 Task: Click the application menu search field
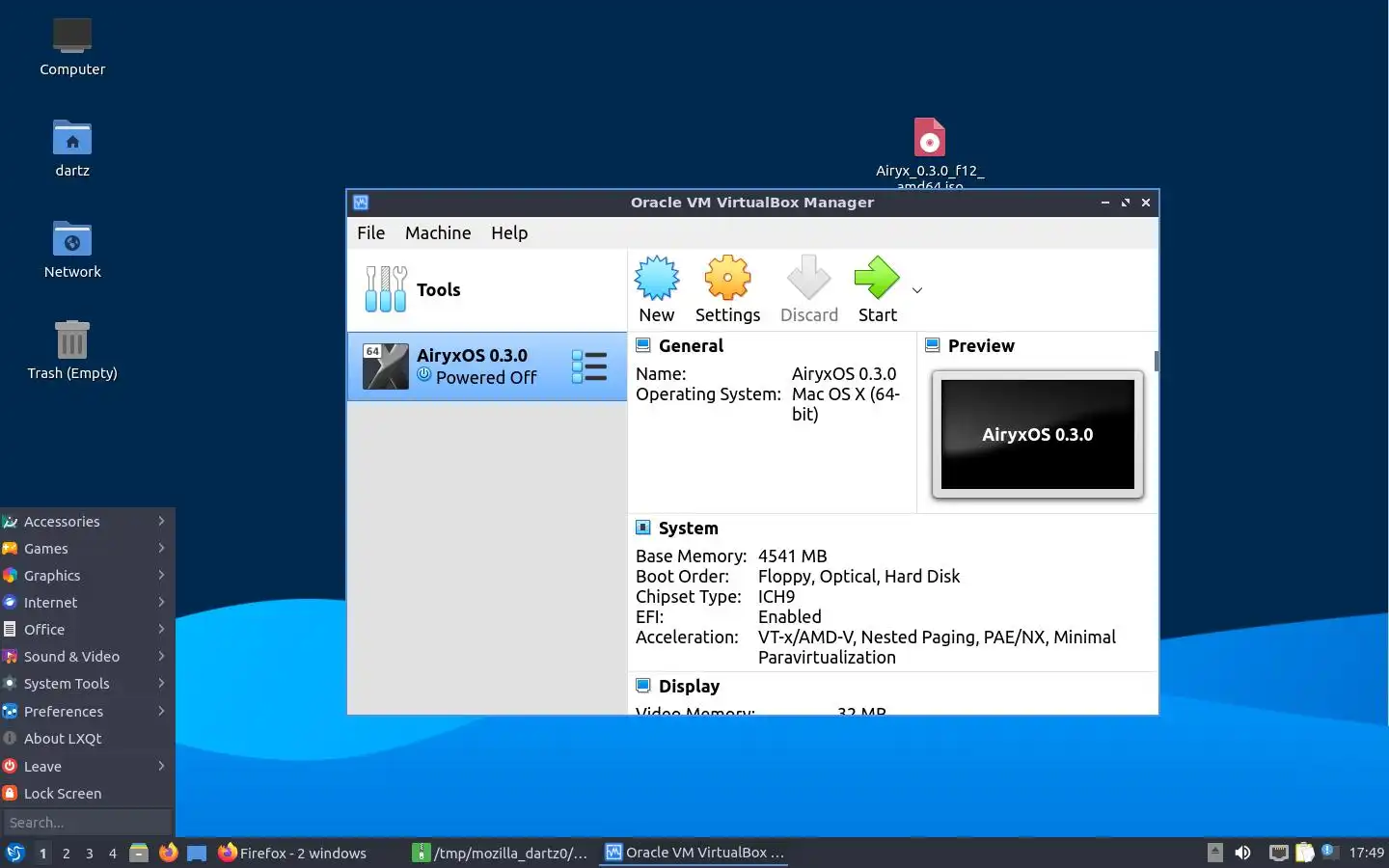point(87,822)
